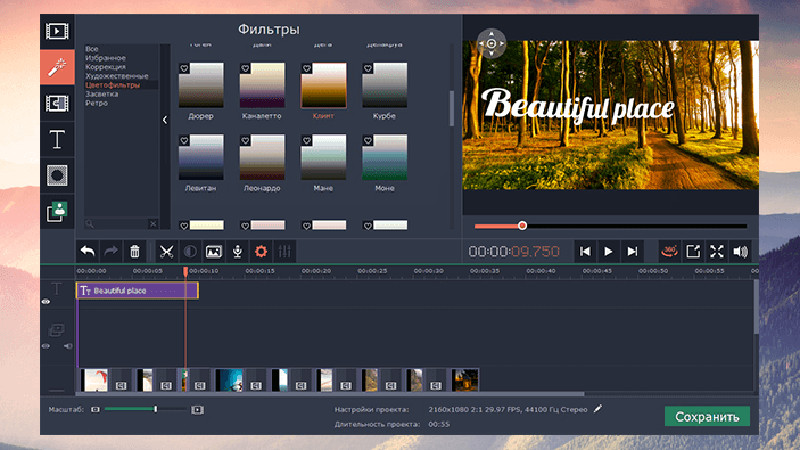Click the timeline zoom scale slider
The image size is (800, 450).
pos(155,409)
